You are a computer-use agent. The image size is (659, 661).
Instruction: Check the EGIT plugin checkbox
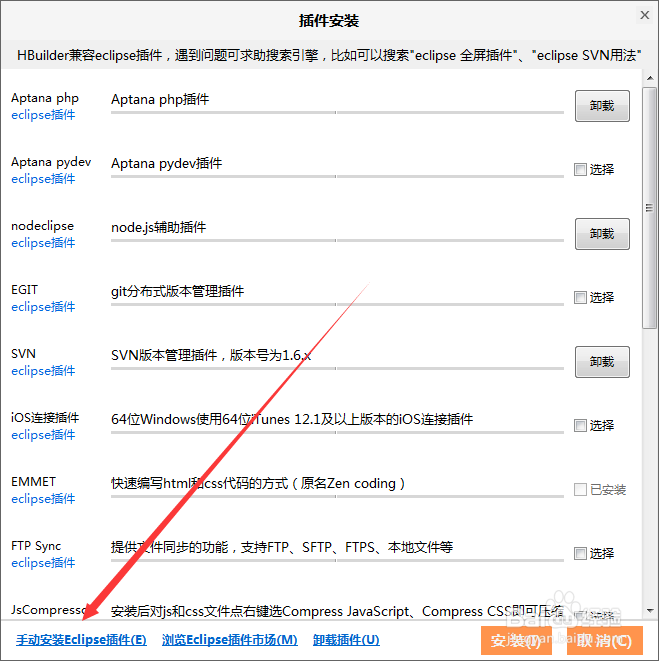[580, 298]
